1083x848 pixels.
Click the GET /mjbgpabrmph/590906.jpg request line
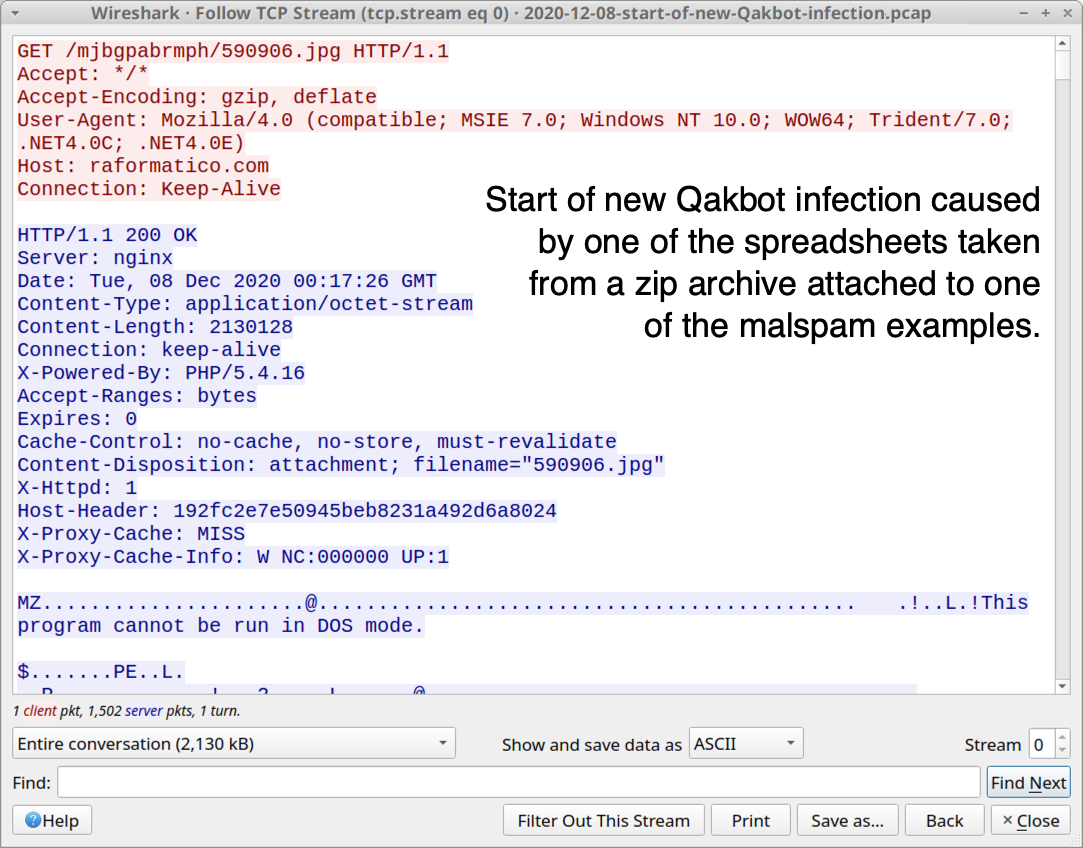click(233, 51)
